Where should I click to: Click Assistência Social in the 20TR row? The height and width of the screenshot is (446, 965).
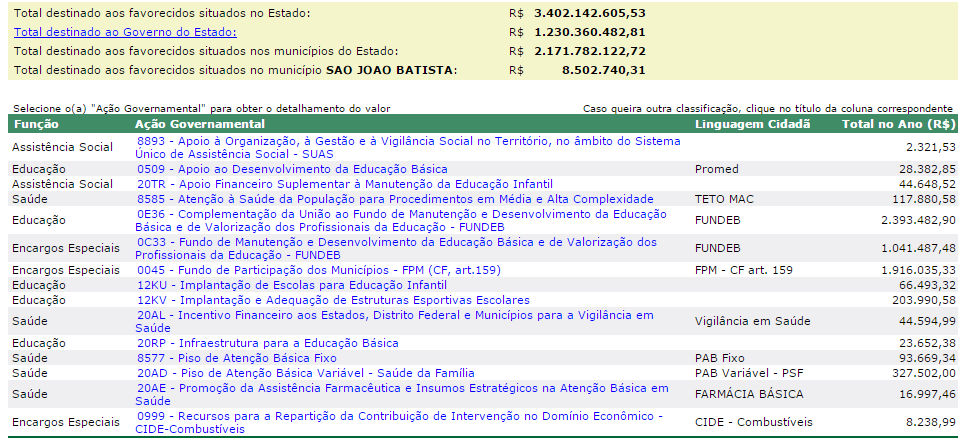click(x=62, y=184)
